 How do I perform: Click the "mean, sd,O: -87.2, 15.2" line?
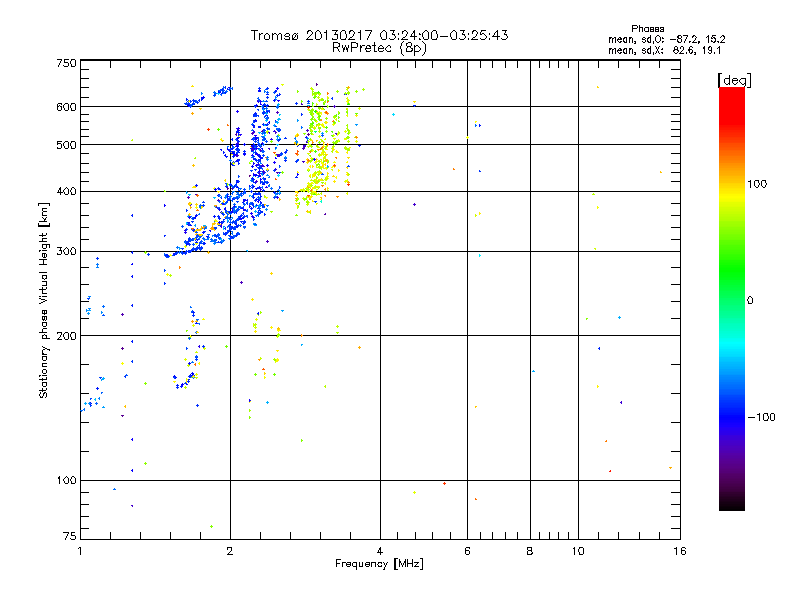(666, 39)
